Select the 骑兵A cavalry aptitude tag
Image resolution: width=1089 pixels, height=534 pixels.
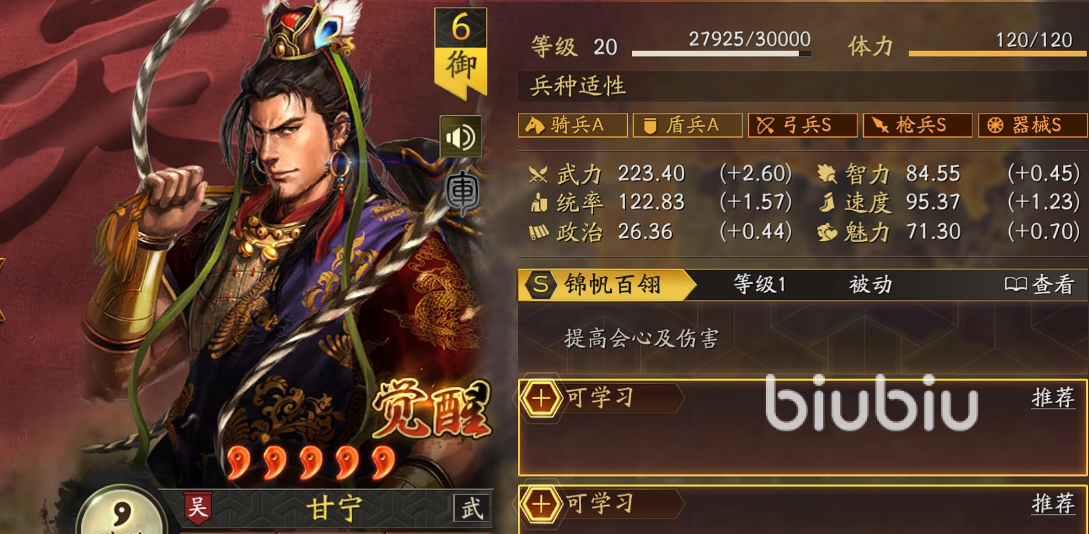pos(573,125)
